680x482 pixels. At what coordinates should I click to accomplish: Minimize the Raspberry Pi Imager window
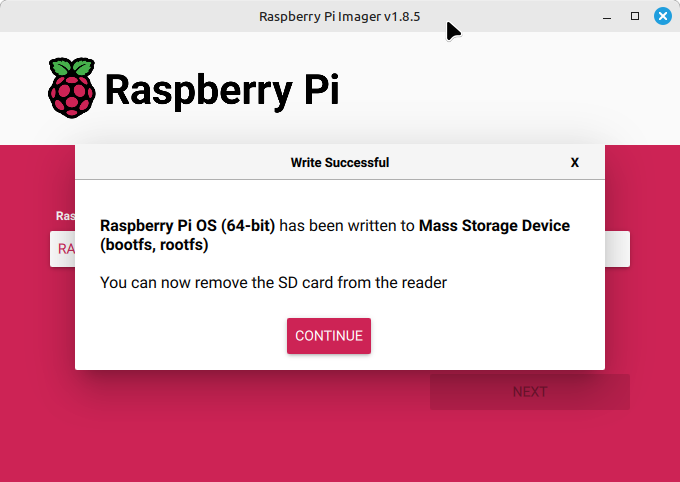coord(607,17)
